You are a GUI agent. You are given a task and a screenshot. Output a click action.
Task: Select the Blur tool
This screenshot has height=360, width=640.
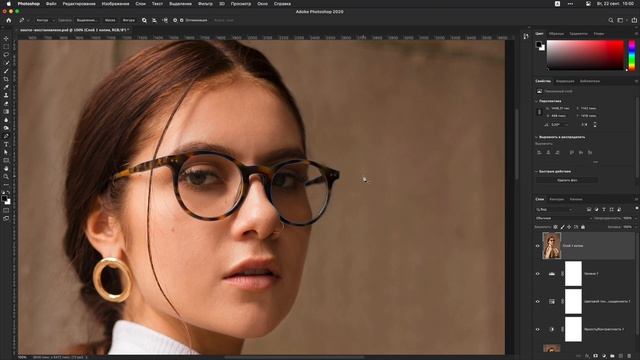(6, 120)
